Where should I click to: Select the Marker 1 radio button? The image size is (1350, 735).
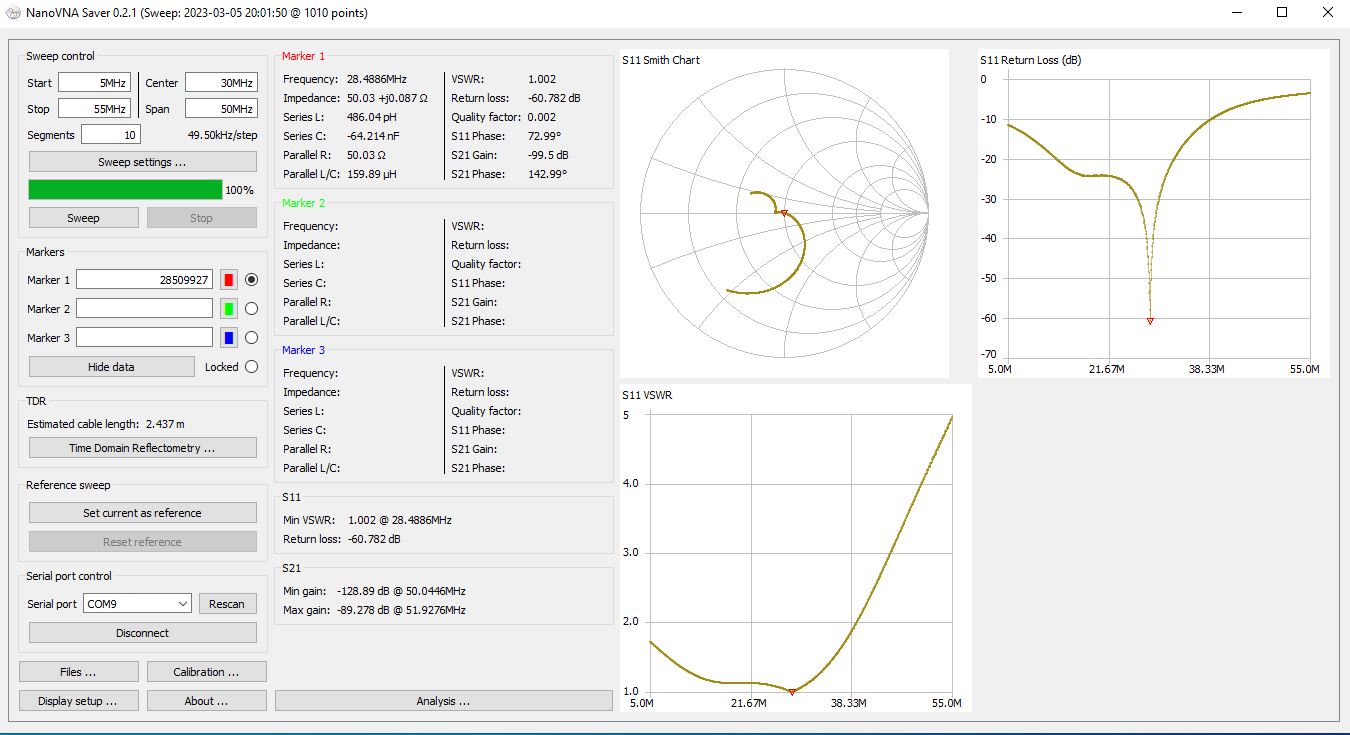251,280
